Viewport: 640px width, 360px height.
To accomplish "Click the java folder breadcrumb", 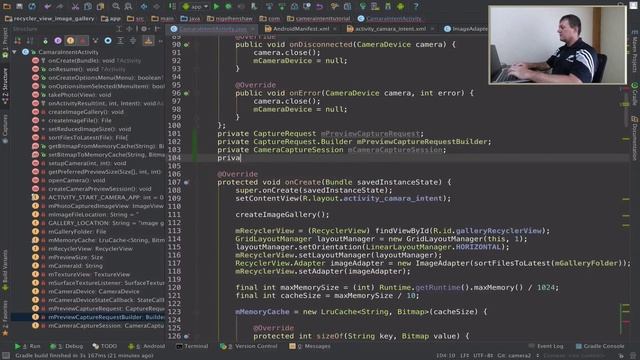I will (191, 19).
